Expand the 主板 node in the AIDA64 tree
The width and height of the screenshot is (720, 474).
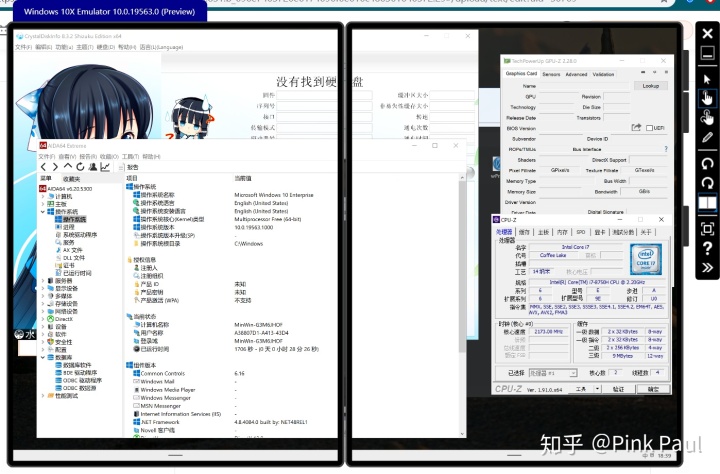coord(43,204)
